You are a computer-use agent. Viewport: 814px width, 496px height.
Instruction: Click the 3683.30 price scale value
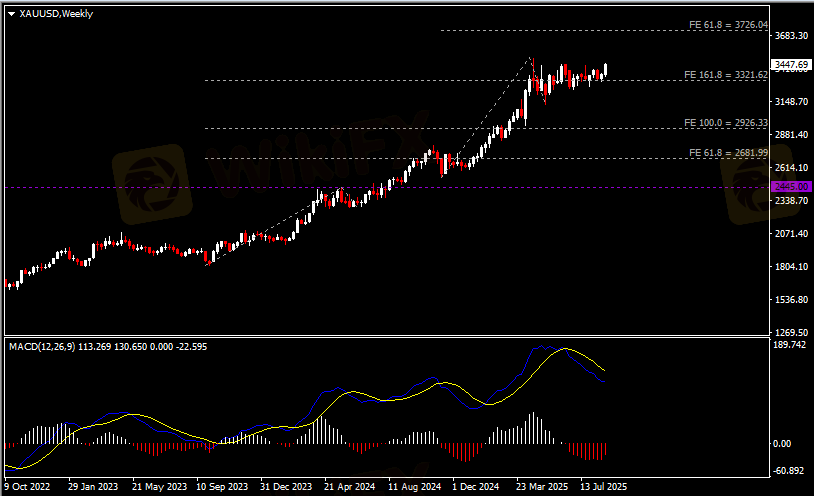point(791,35)
